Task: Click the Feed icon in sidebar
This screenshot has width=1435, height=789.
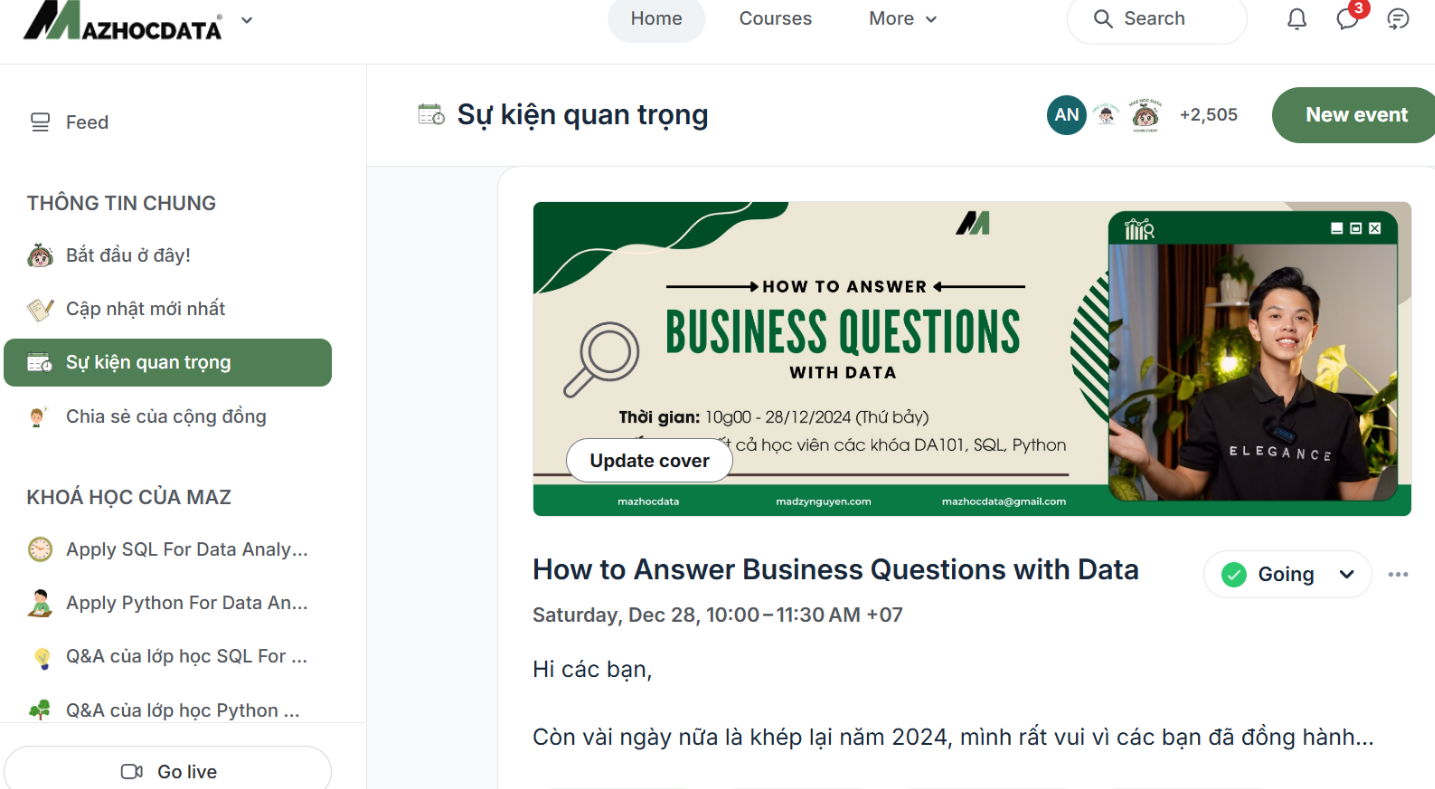Action: [40, 122]
